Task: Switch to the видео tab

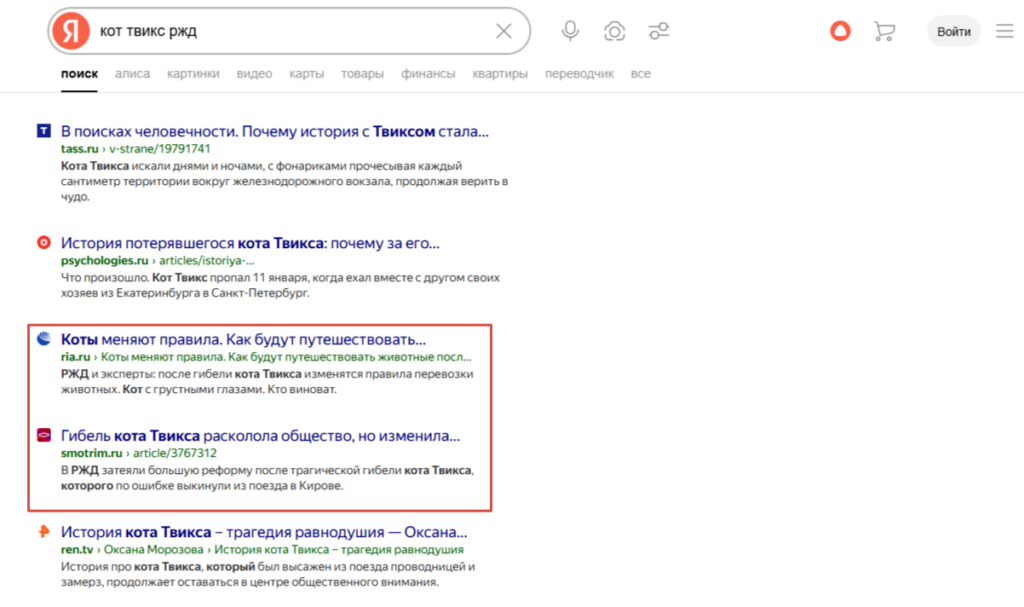Action: click(254, 74)
